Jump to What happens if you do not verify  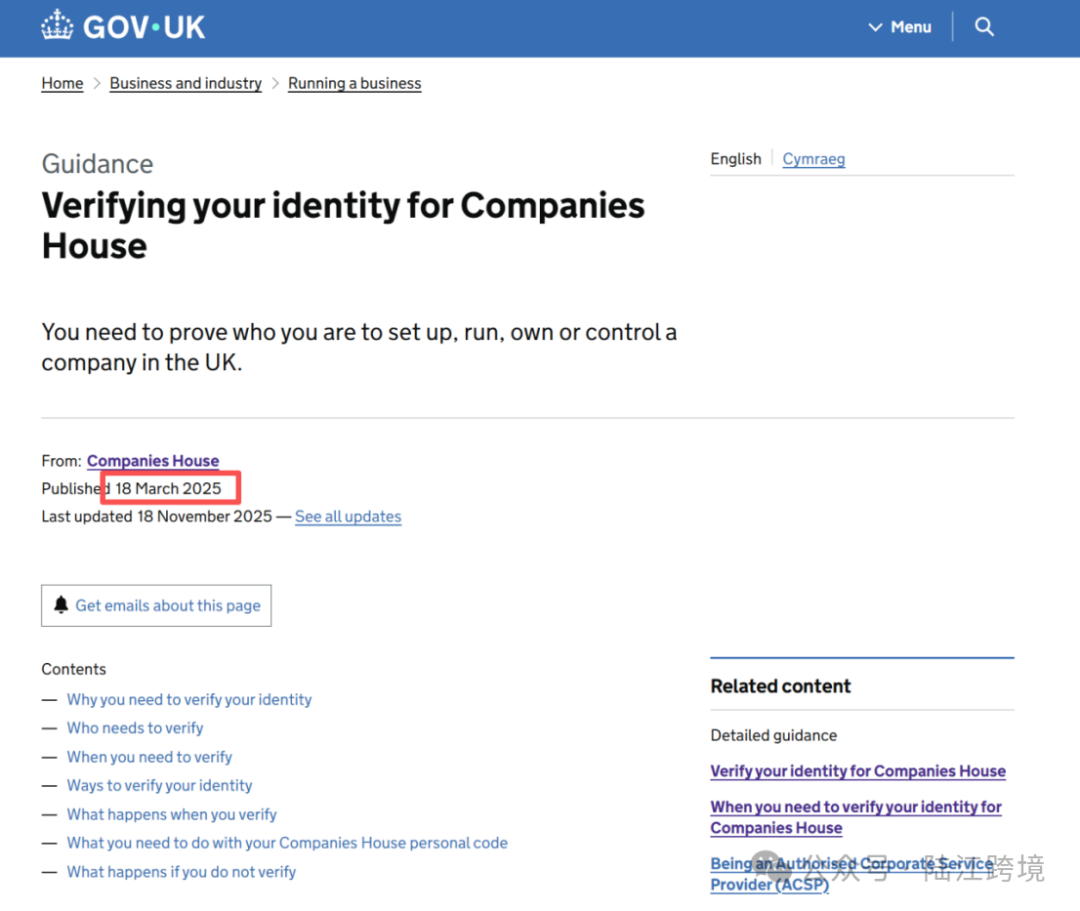click(181, 872)
